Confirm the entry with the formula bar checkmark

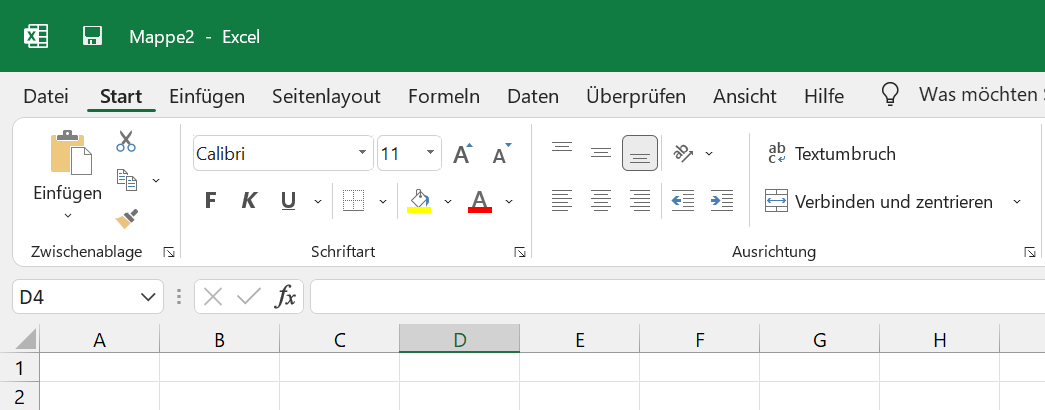pos(249,297)
